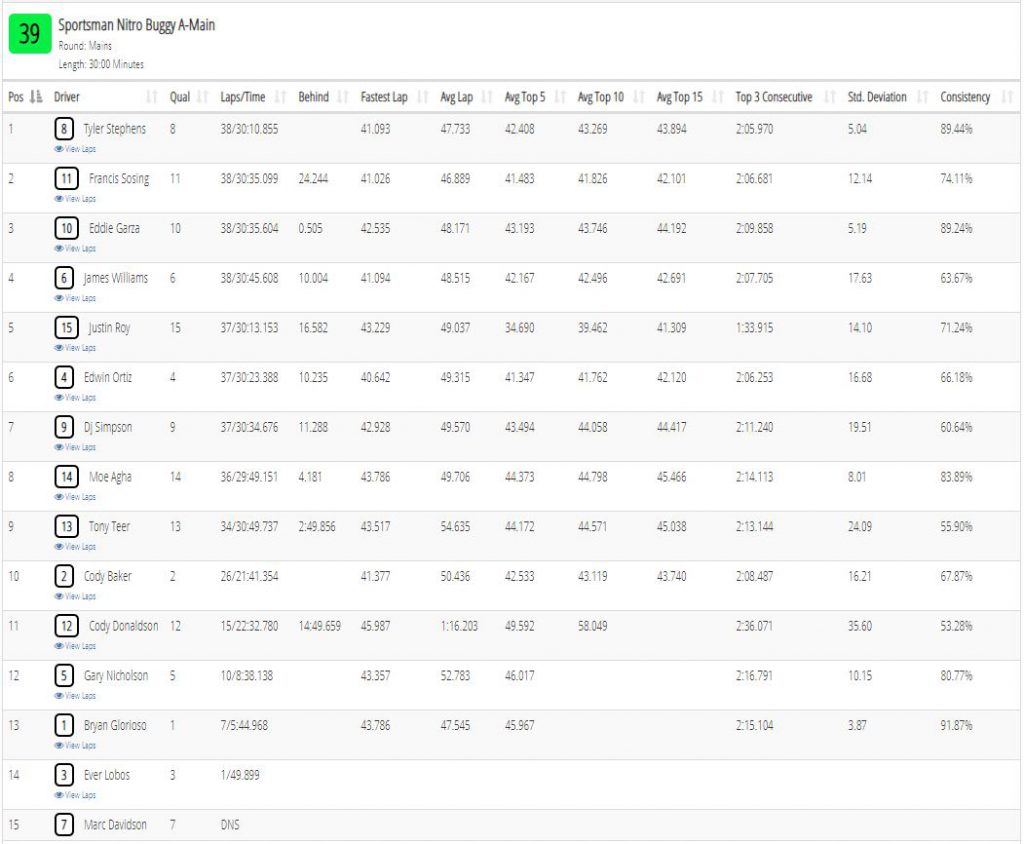This screenshot has height=844, width=1024.
Task: Open View Laps for Justin Roy
Action: (x=75, y=348)
